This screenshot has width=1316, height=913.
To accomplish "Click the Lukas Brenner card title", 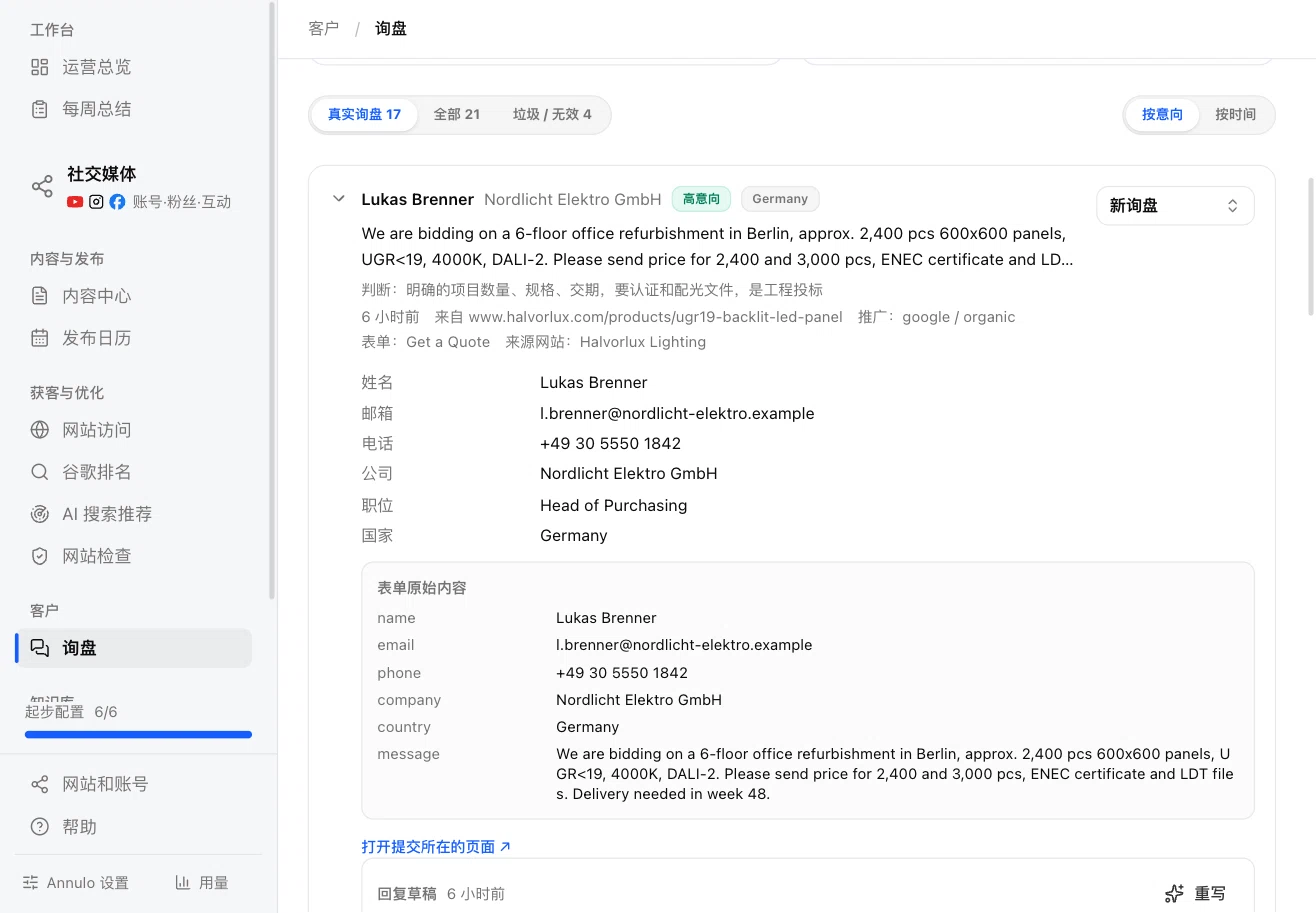I will pos(417,199).
